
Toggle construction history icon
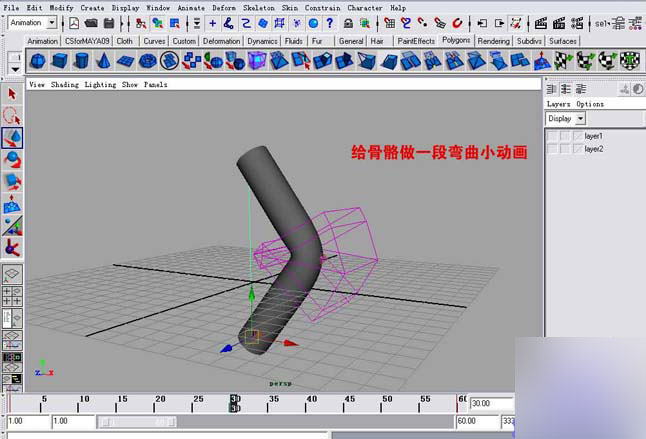(x=516, y=23)
